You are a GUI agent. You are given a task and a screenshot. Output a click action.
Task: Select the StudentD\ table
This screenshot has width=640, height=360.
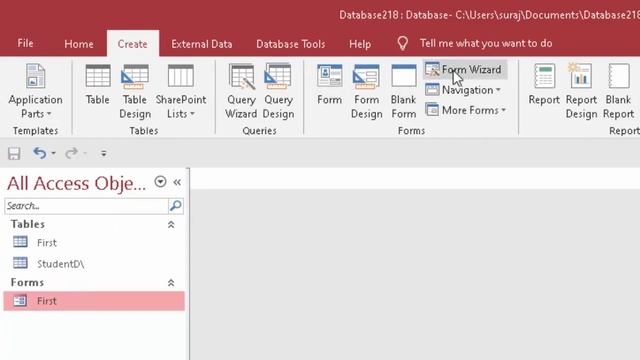(94, 264)
